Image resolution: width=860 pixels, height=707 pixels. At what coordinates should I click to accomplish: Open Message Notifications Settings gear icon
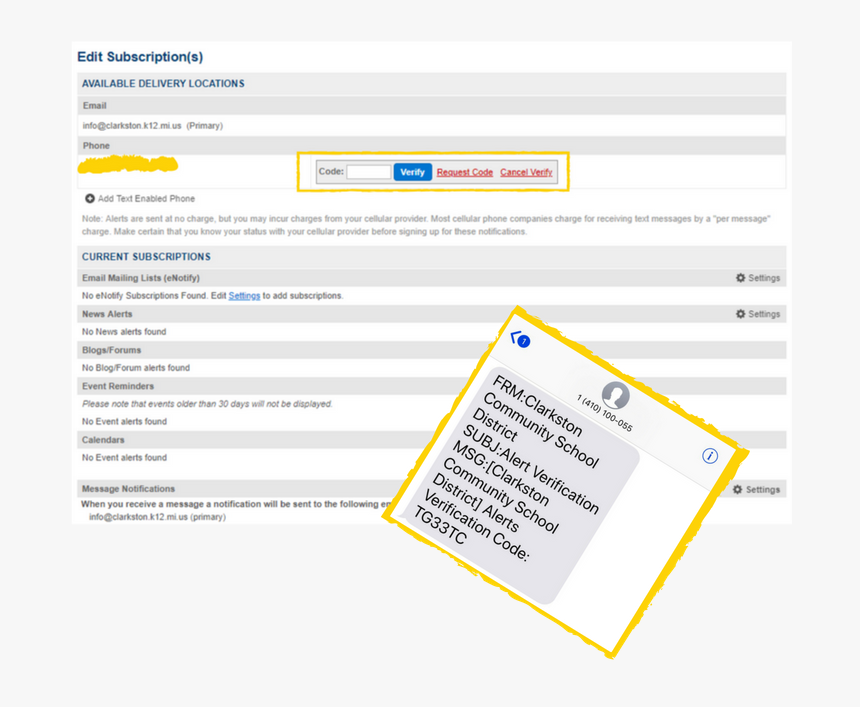pos(738,489)
